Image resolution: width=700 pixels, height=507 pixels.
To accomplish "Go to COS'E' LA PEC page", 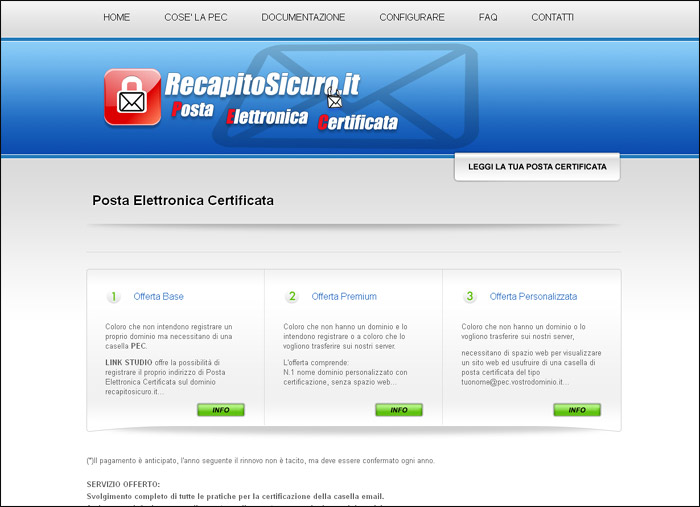I will coord(196,17).
